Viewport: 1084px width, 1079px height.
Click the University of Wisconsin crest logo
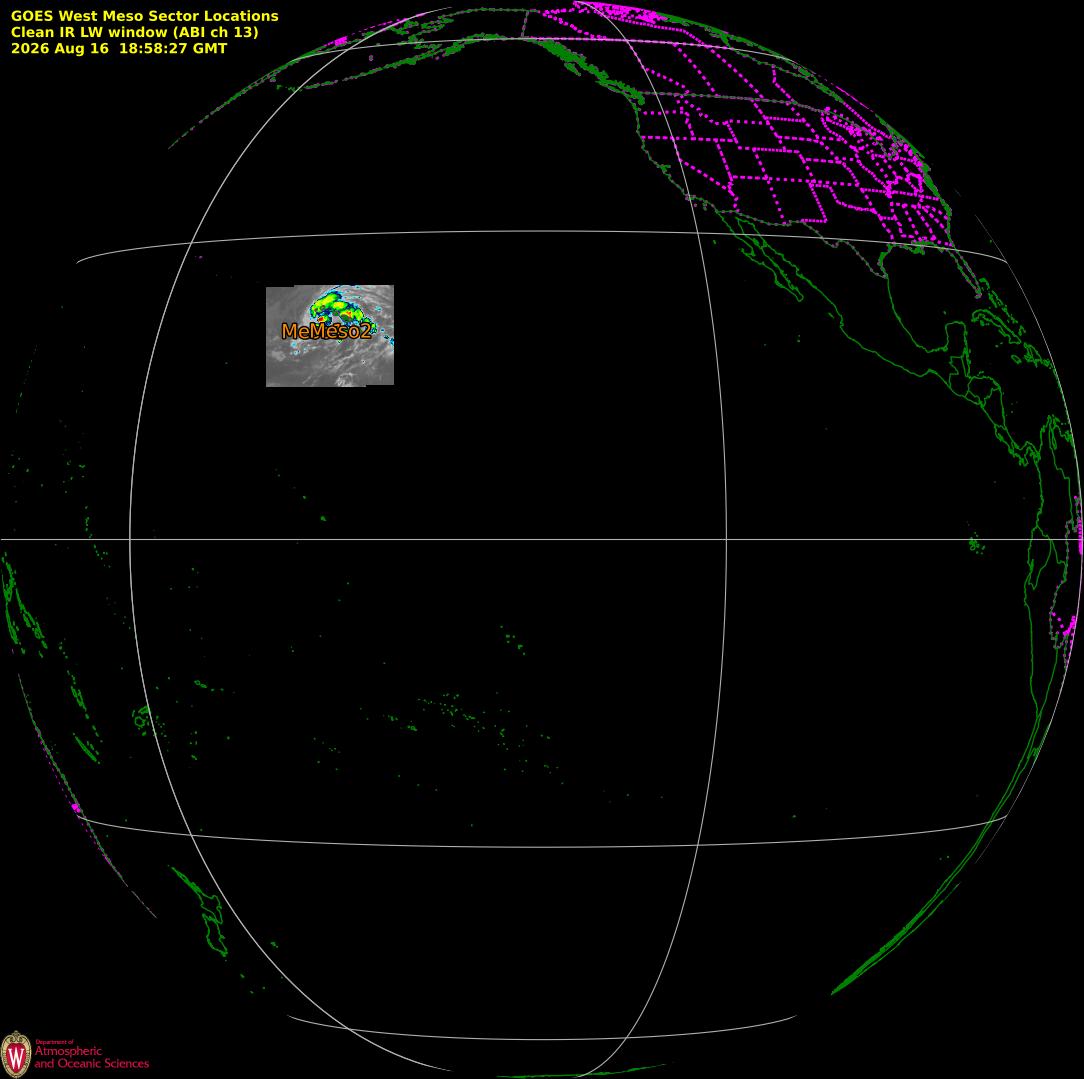point(16,1055)
